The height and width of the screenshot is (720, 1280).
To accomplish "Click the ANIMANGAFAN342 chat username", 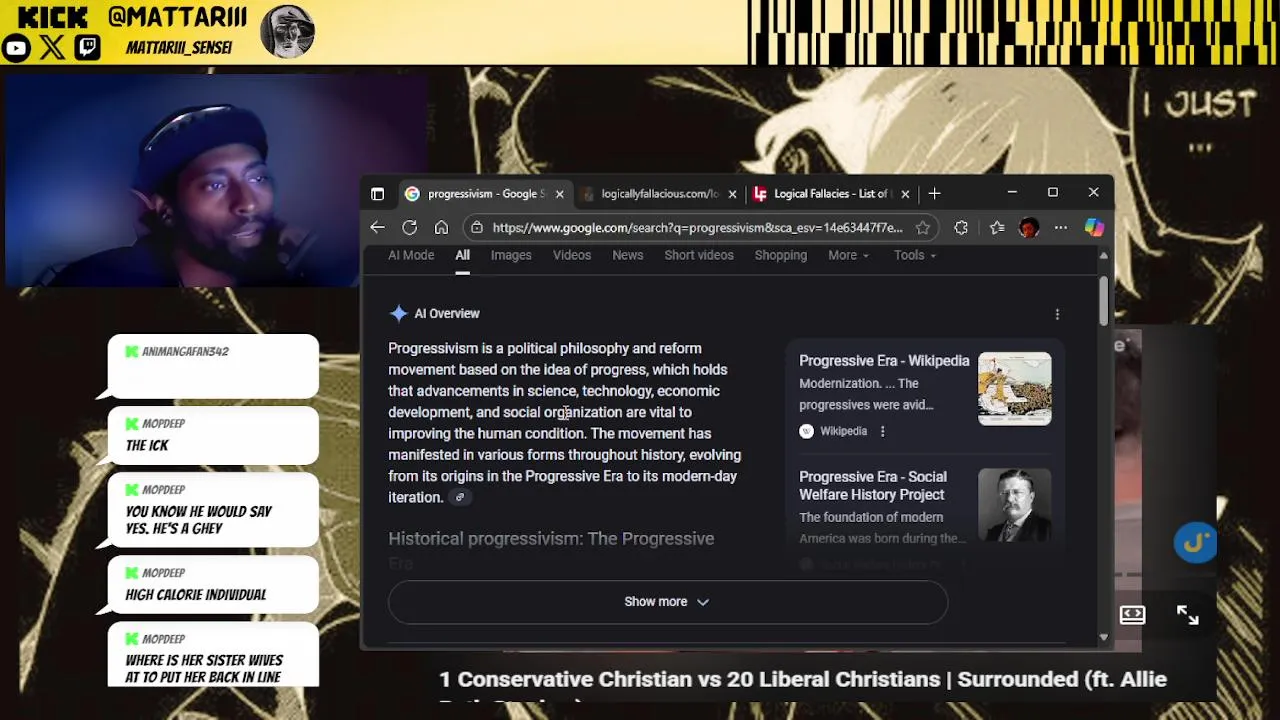I will click(x=185, y=352).
